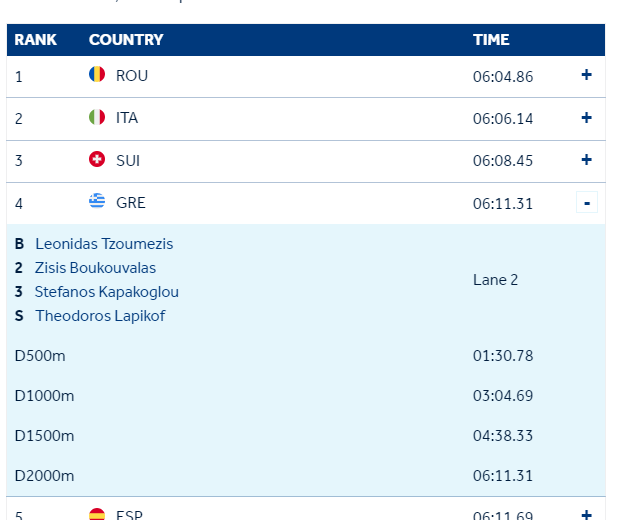
Task: Click the GRE finish time 06:11.31
Action: coord(503,203)
